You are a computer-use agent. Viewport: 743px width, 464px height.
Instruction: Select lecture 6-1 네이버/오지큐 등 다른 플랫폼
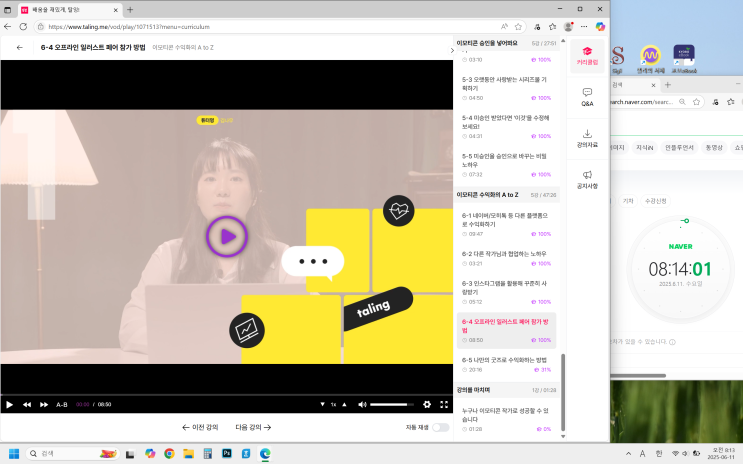[x=506, y=224]
